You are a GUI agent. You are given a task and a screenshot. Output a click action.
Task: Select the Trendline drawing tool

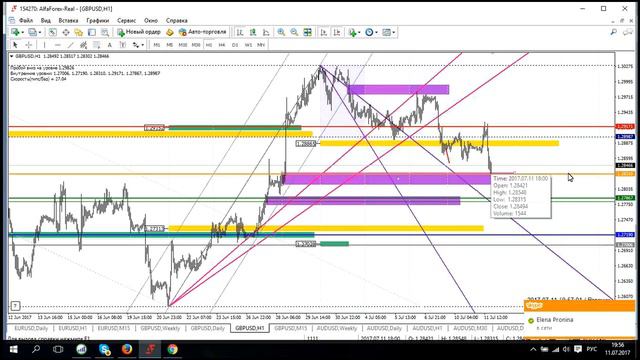click(x=71, y=45)
